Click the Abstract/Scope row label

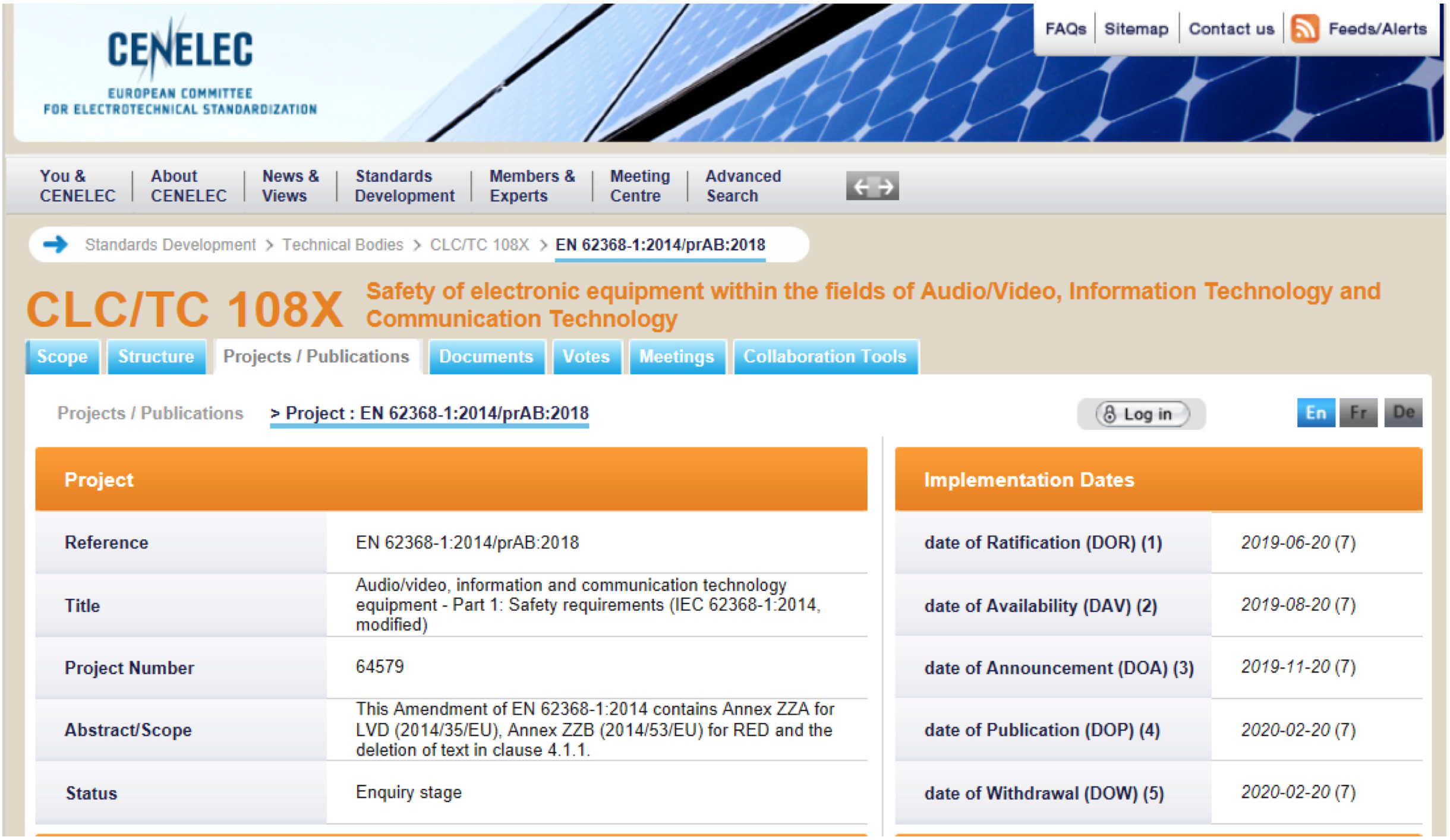point(128,730)
